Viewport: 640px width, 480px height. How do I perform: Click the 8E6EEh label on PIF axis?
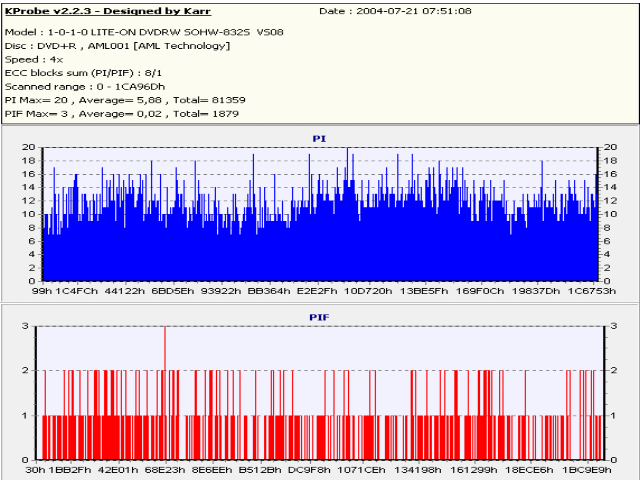pyautogui.click(x=212, y=470)
